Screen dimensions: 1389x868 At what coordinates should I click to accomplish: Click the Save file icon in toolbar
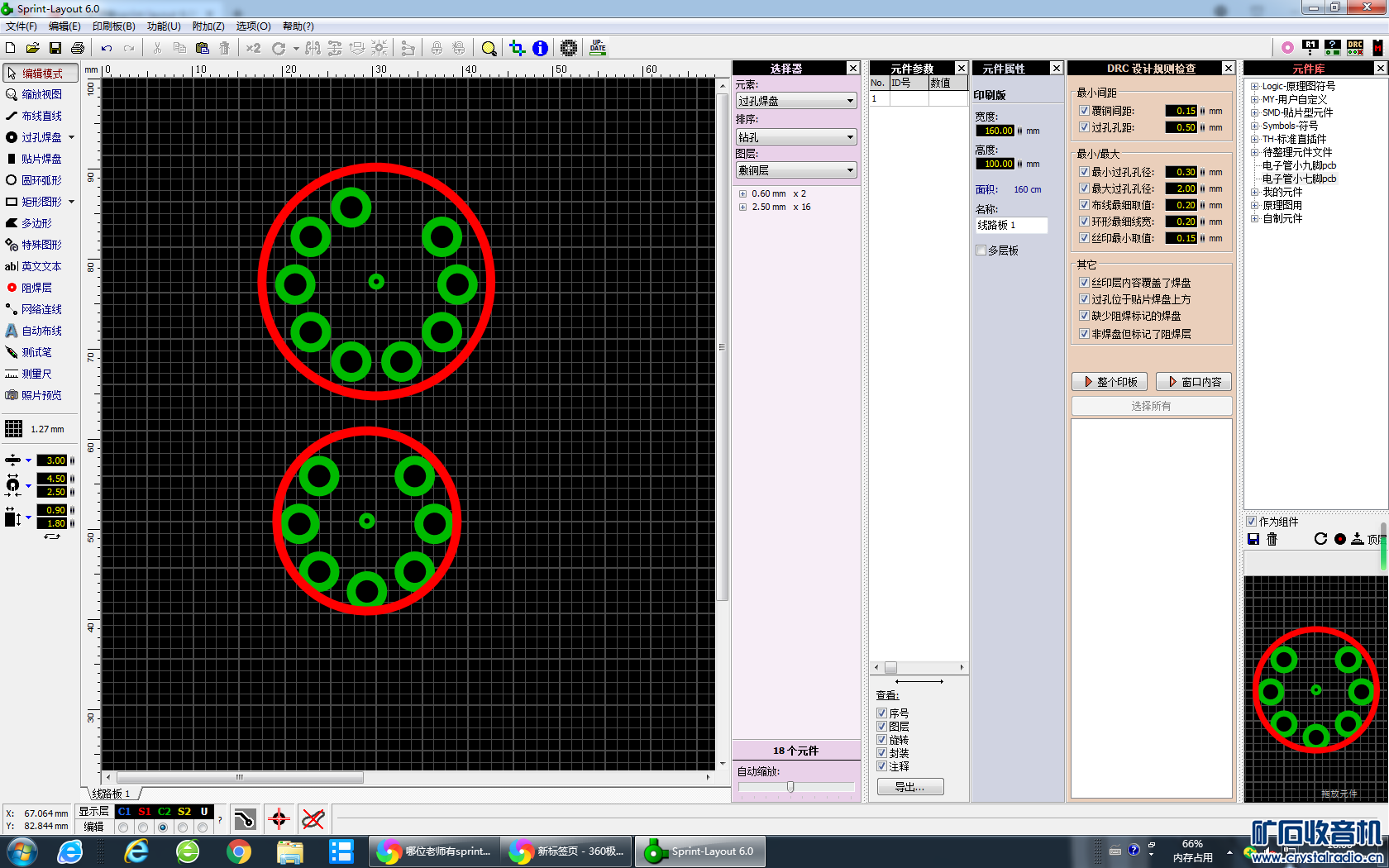coord(55,48)
